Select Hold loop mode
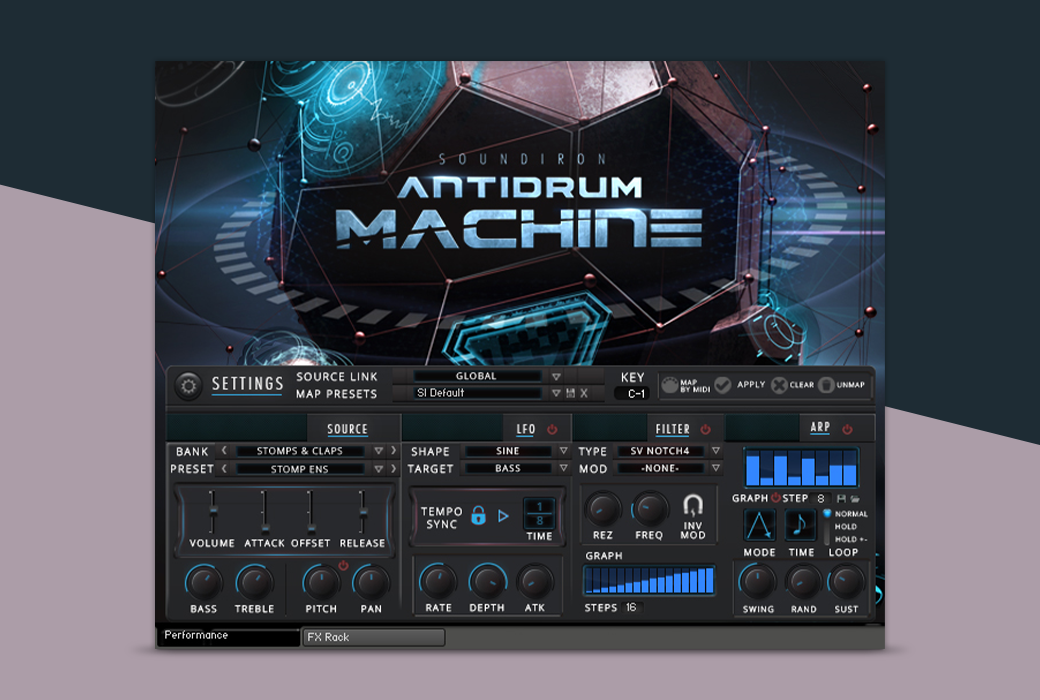 tap(846, 526)
